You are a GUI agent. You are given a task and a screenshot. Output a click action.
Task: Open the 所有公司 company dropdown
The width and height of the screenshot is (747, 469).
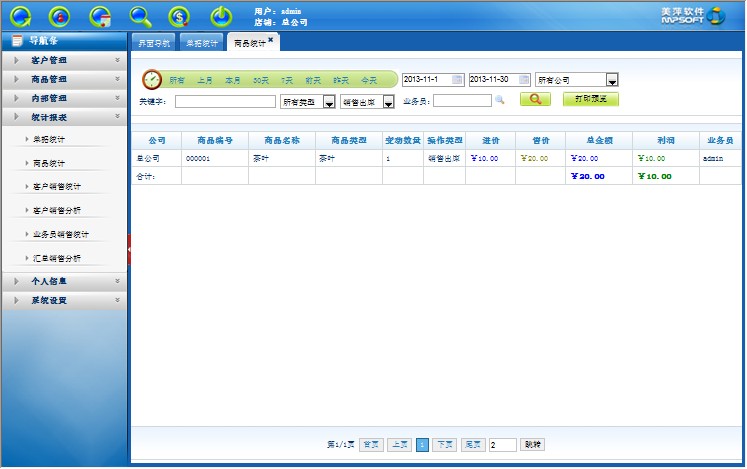[612, 80]
